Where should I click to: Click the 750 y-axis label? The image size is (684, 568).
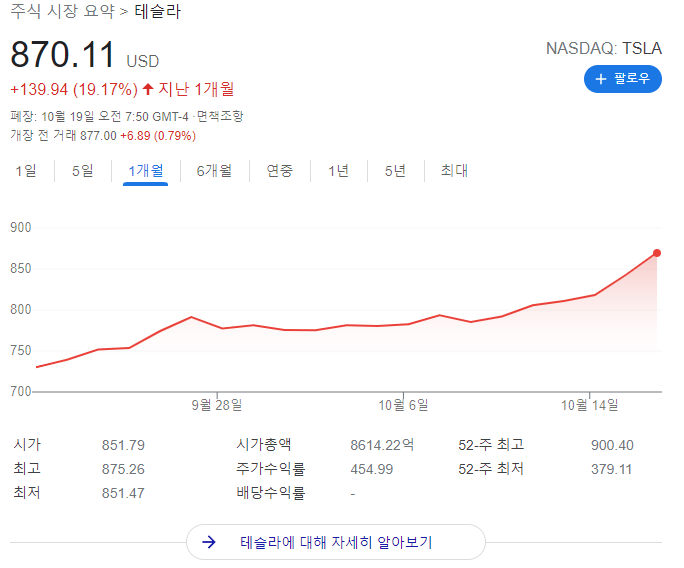(21, 350)
